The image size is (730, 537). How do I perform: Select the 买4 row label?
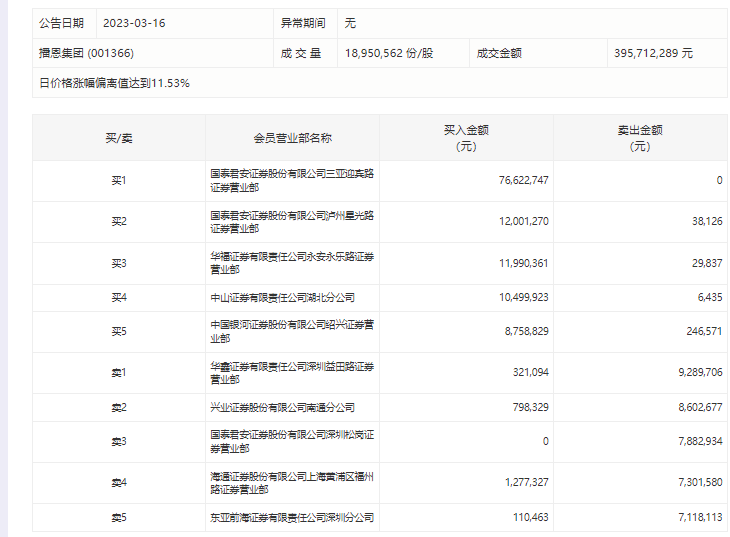click(119, 298)
